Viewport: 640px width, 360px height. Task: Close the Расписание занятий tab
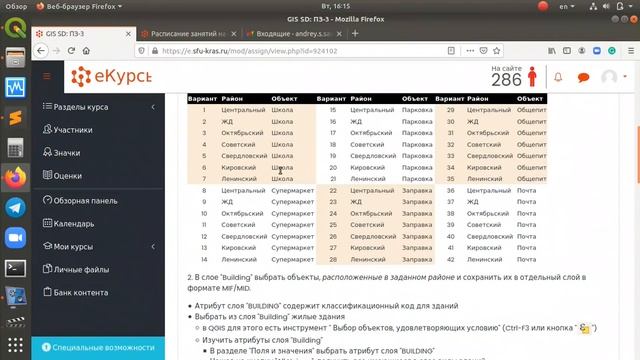click(233, 34)
